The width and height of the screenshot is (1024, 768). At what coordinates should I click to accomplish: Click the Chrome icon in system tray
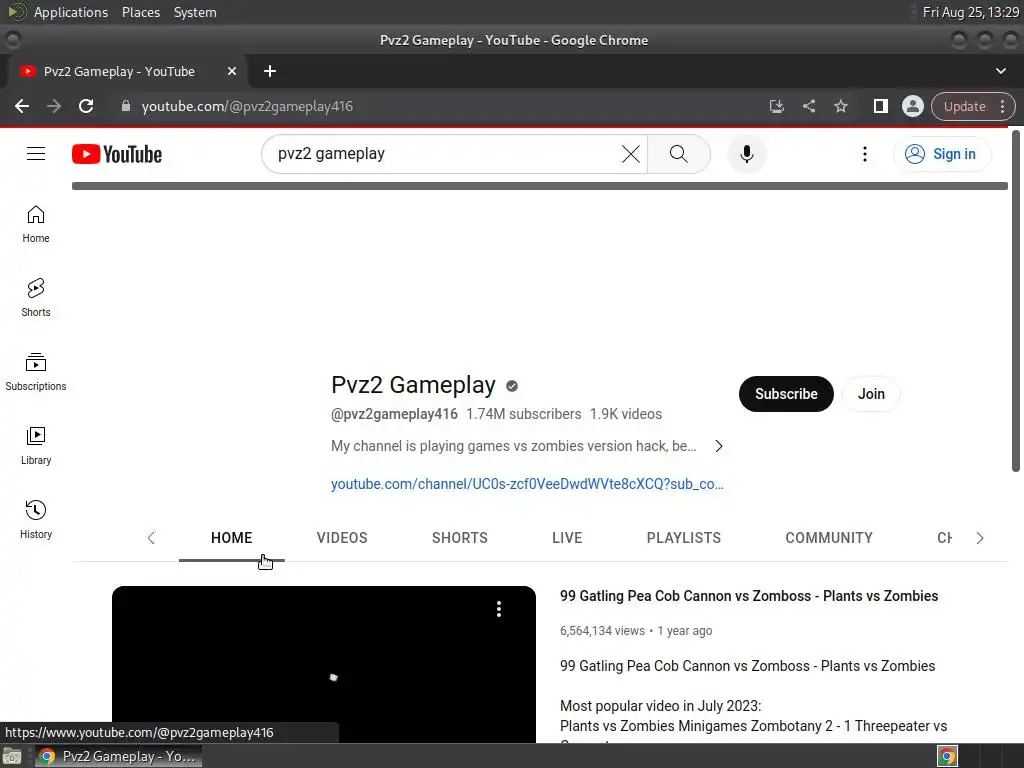click(x=947, y=756)
